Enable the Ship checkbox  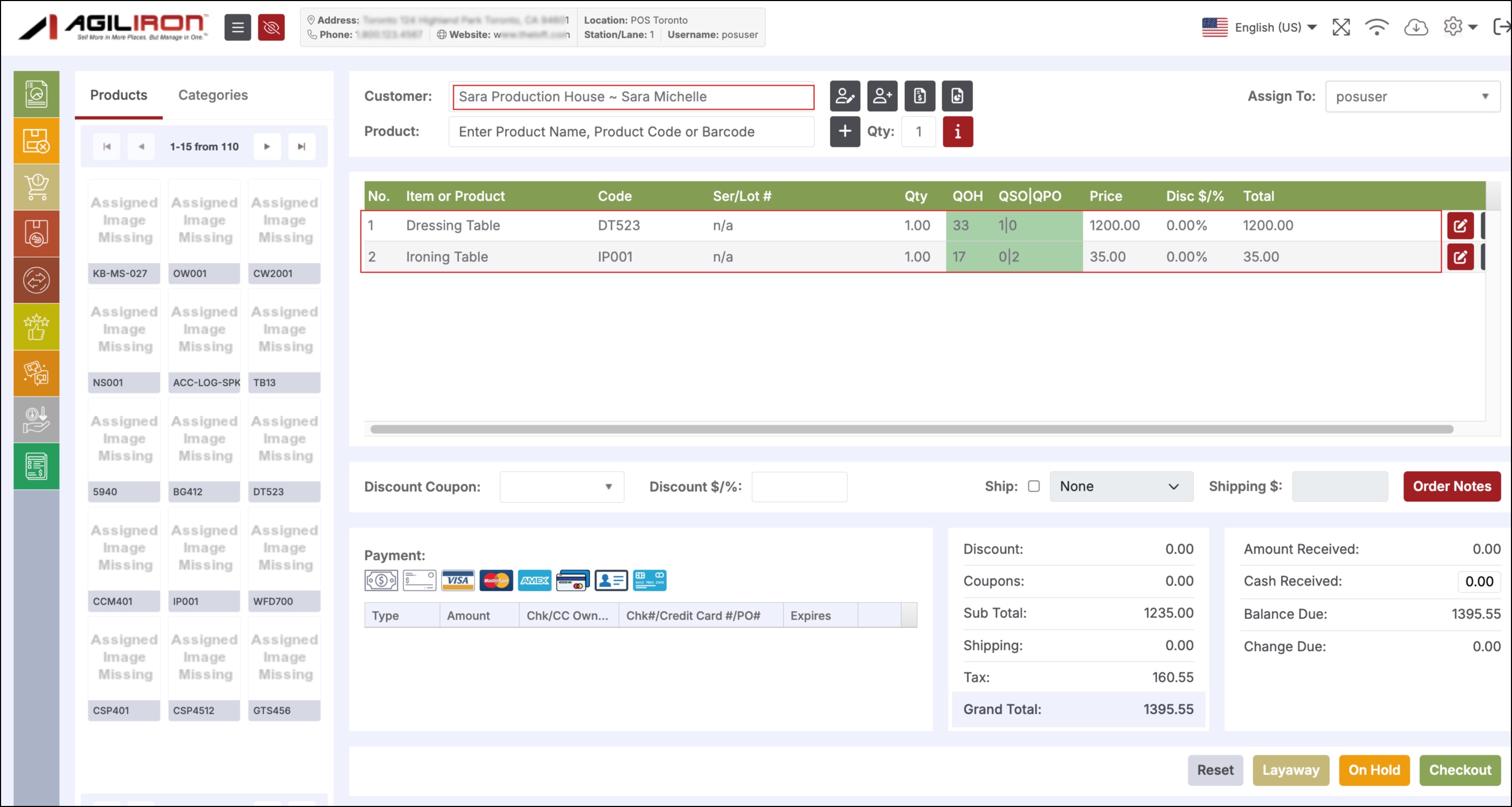(1034, 486)
